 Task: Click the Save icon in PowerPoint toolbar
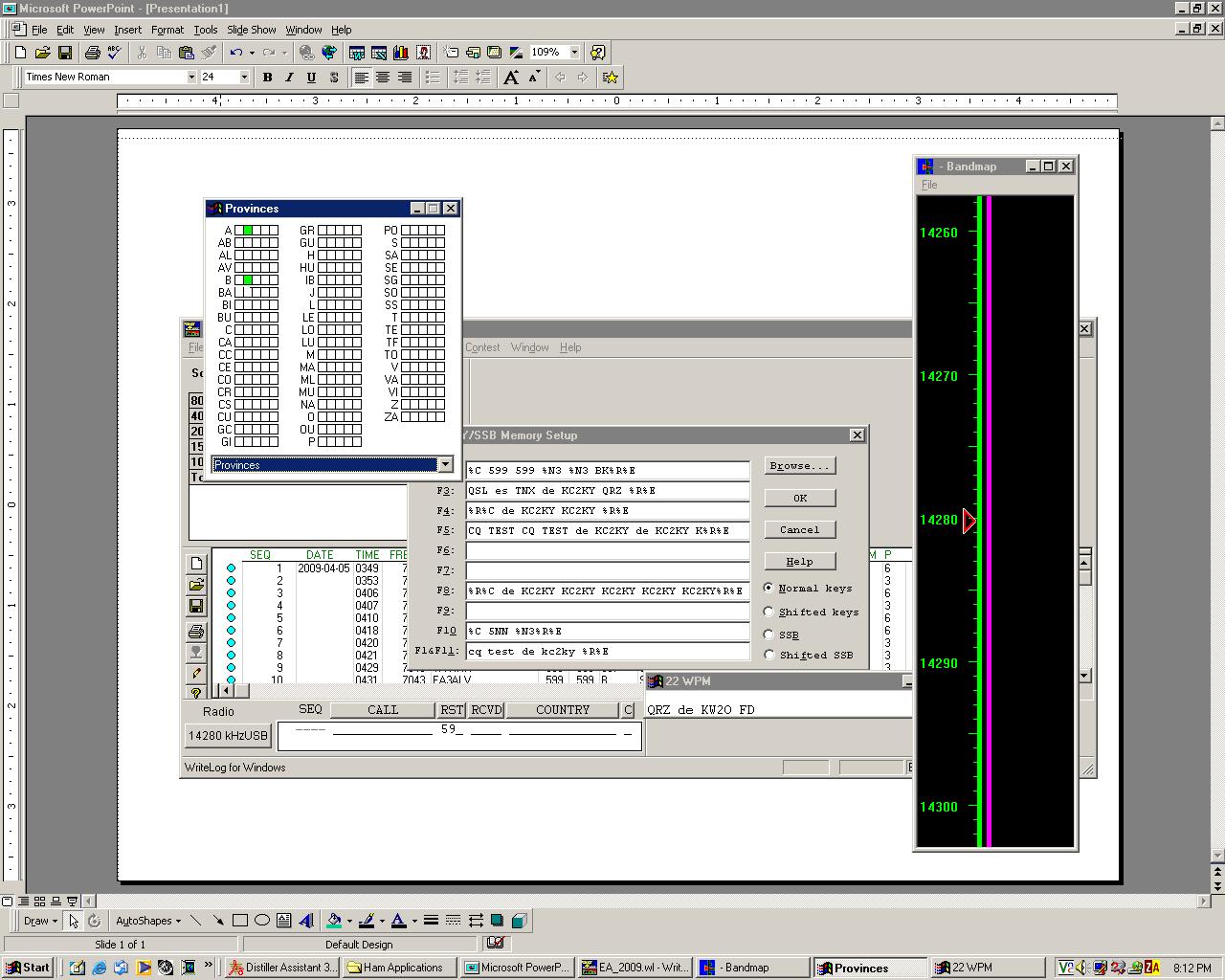pos(65,53)
